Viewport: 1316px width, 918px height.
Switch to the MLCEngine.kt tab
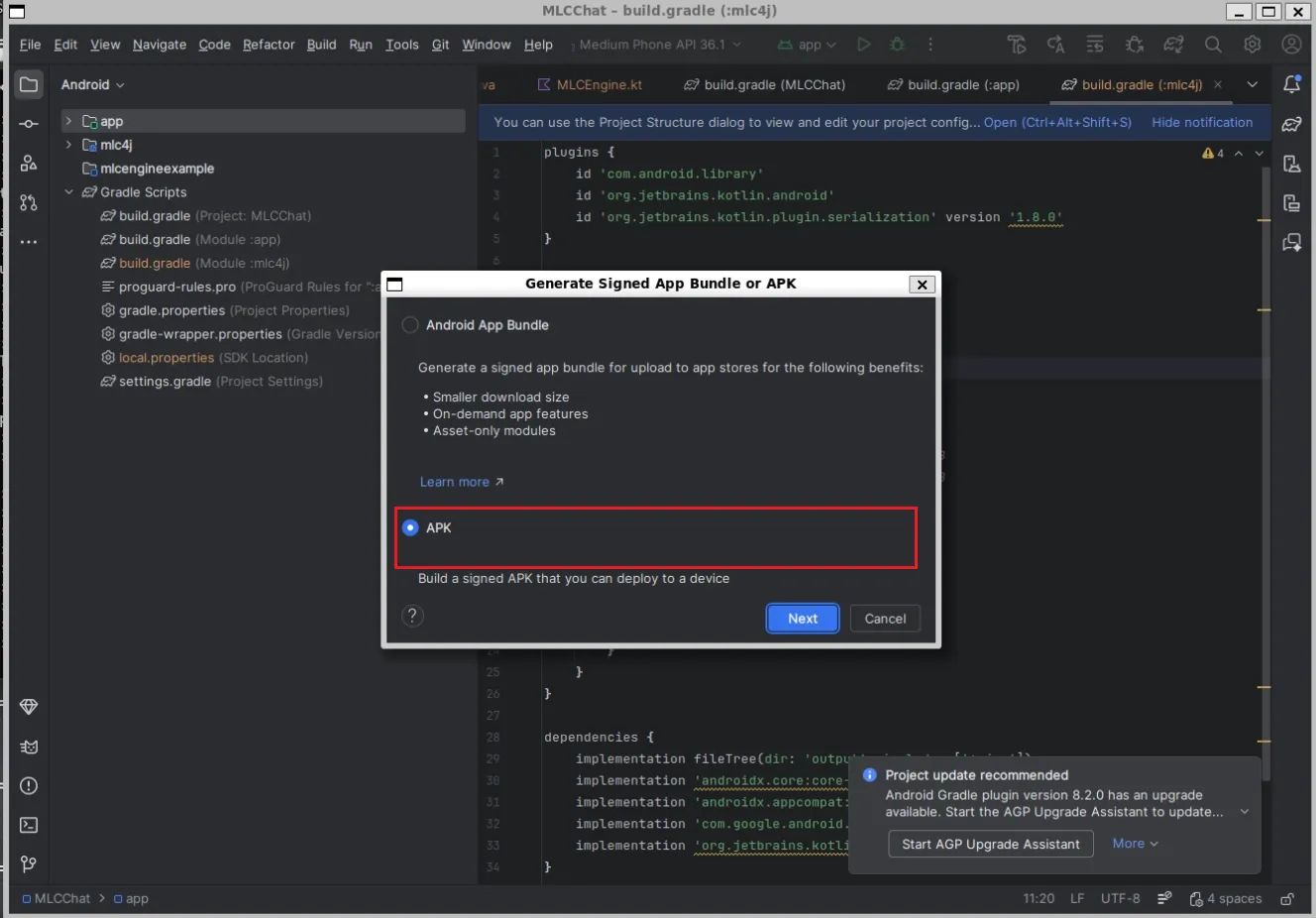point(590,85)
